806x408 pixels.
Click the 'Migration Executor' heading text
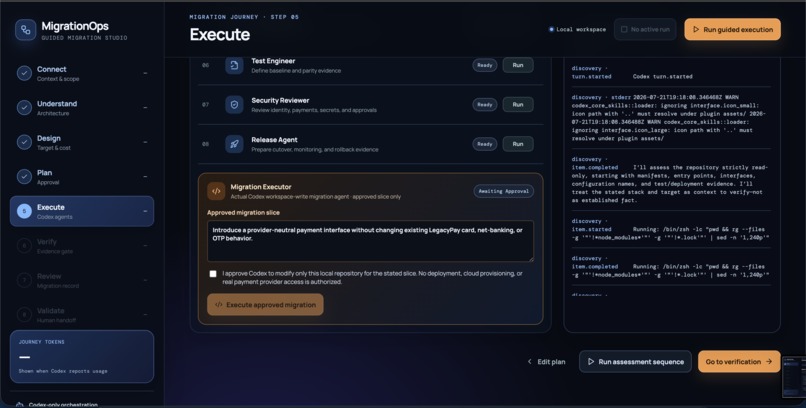pyautogui.click(x=261, y=187)
